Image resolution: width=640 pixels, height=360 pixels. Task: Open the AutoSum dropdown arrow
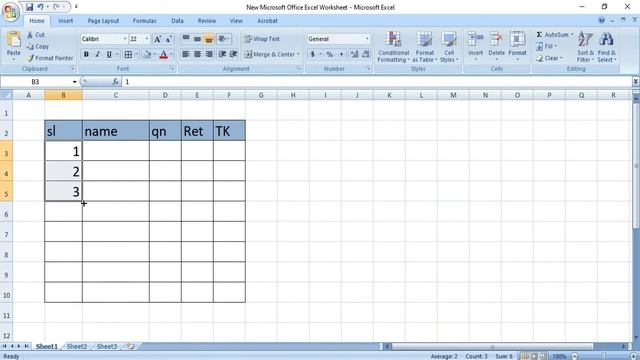coord(572,35)
